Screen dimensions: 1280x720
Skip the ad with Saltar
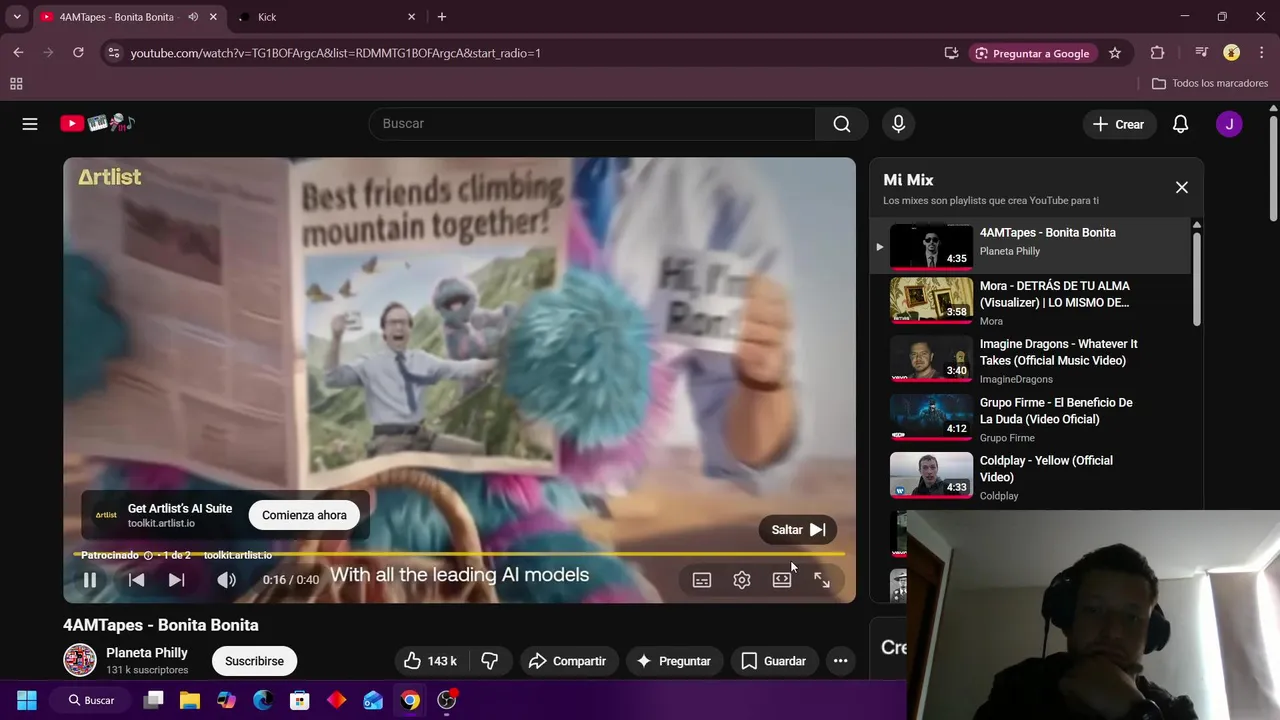[x=798, y=530]
